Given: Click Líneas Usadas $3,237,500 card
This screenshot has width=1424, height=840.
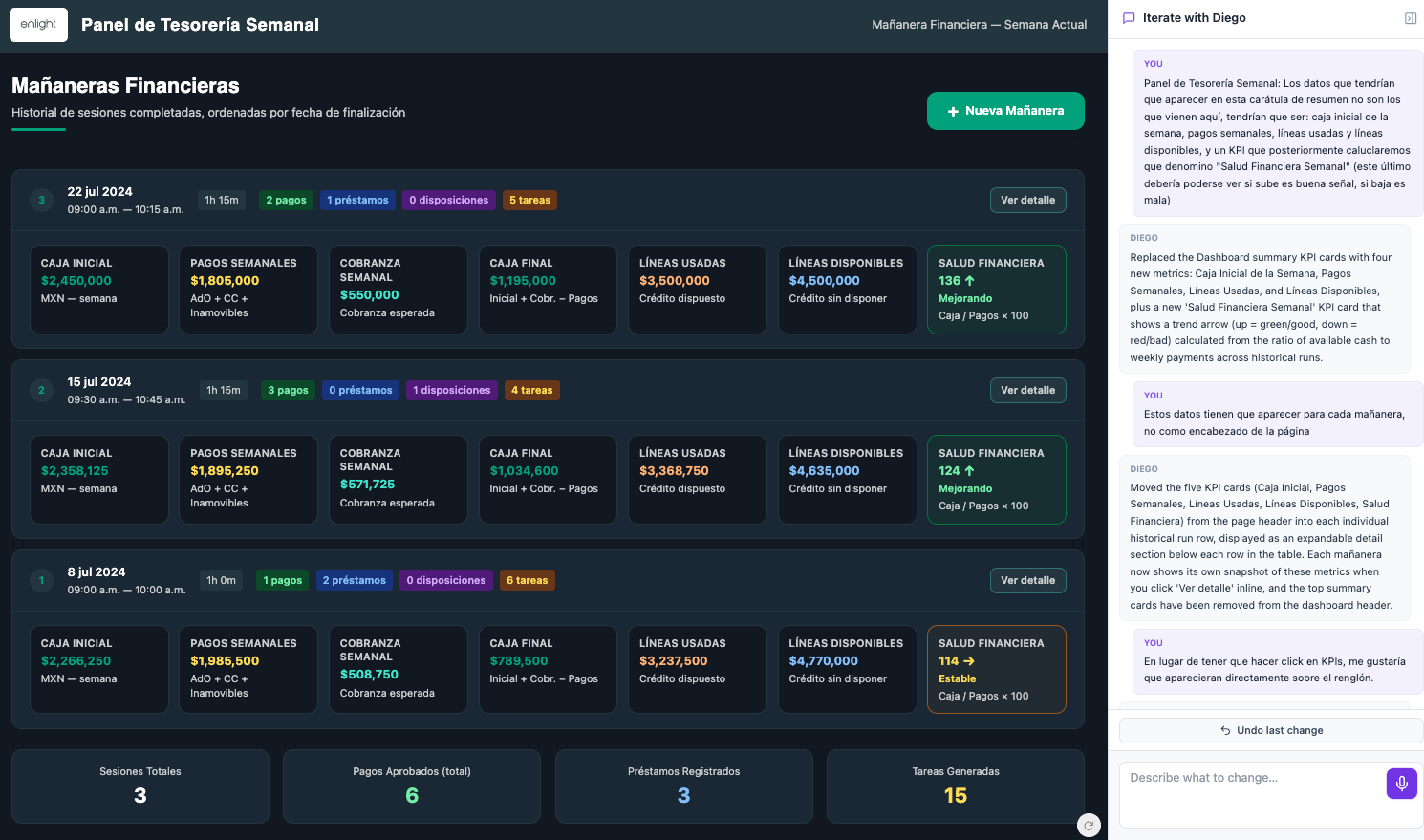Looking at the screenshot, I should (x=697, y=670).
